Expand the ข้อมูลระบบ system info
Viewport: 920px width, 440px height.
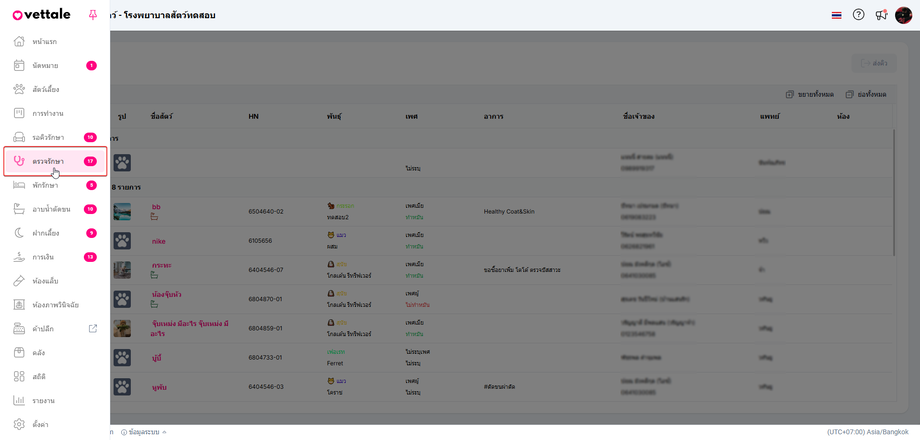tap(143, 432)
